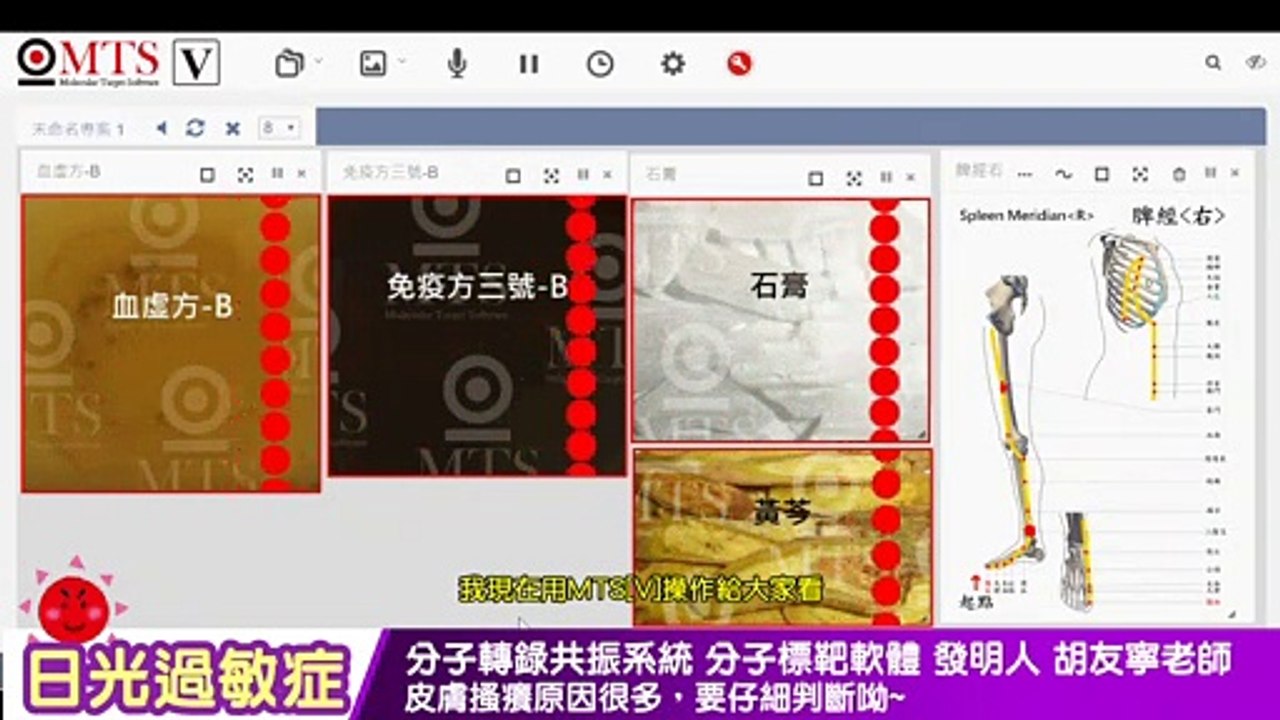Expand the 免疫方三號-B panel to fullscreen
Image resolution: width=1280 pixels, height=720 pixels.
click(551, 176)
